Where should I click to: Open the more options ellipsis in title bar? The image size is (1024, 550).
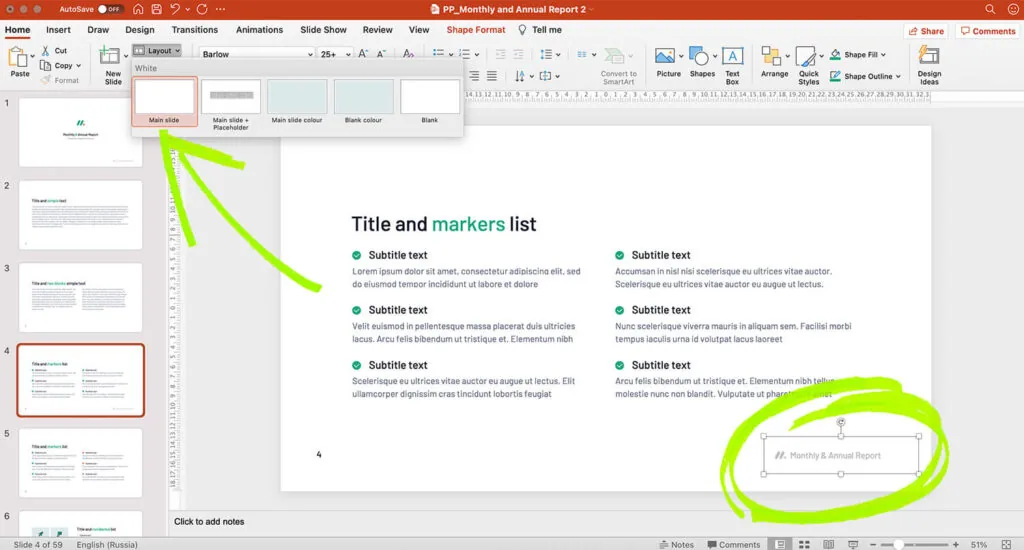[221, 9]
